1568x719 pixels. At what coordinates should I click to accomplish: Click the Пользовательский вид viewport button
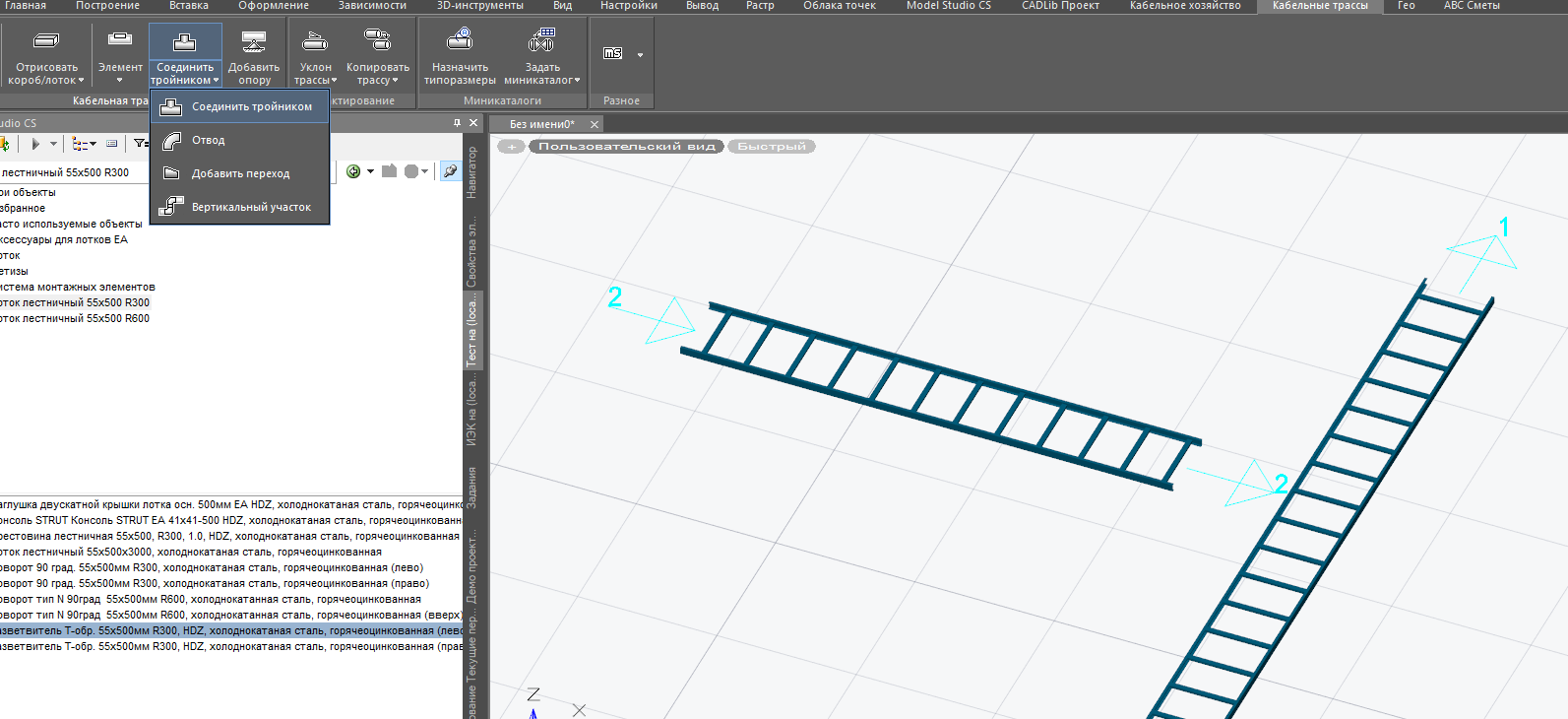click(x=627, y=147)
